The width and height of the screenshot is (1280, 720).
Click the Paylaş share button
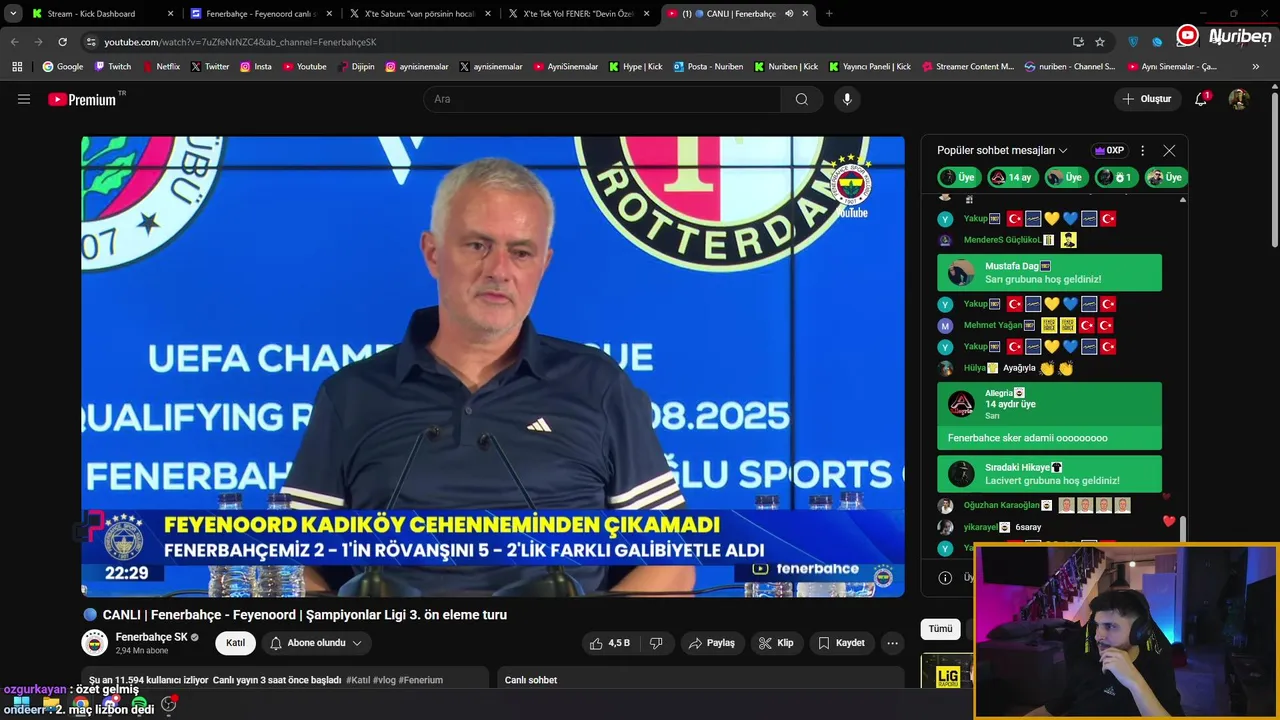(712, 643)
